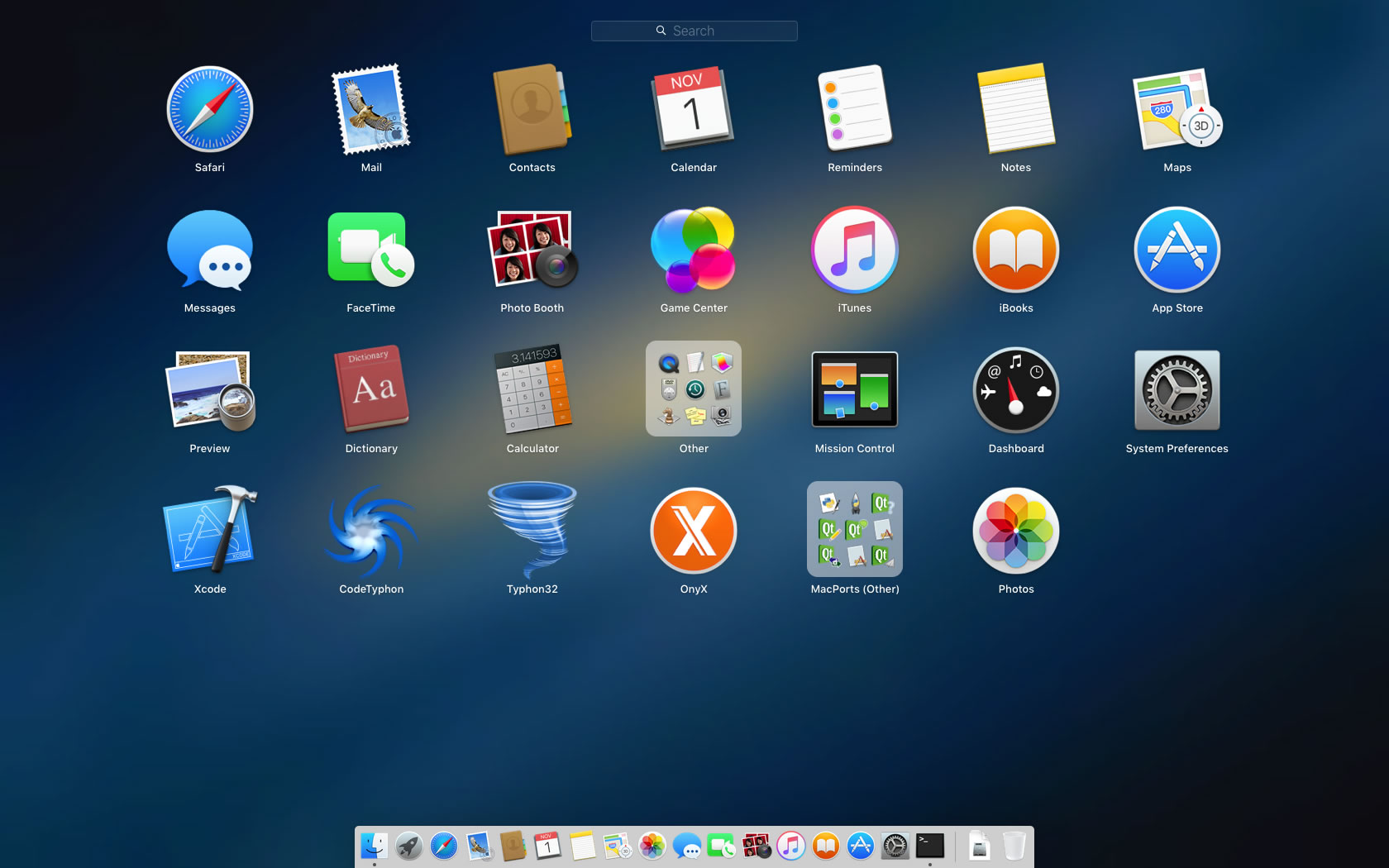The height and width of the screenshot is (868, 1389).
Task: Expand the MacPorts (Other) folder
Action: (x=855, y=529)
